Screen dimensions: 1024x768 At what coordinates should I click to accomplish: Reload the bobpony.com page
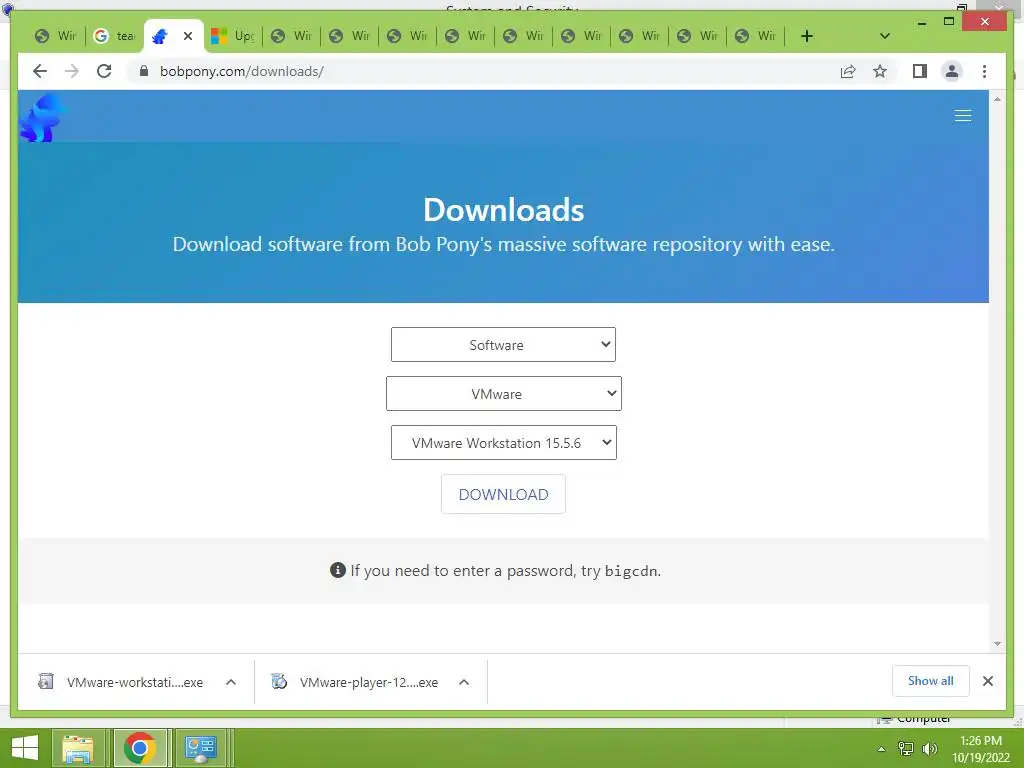104,71
